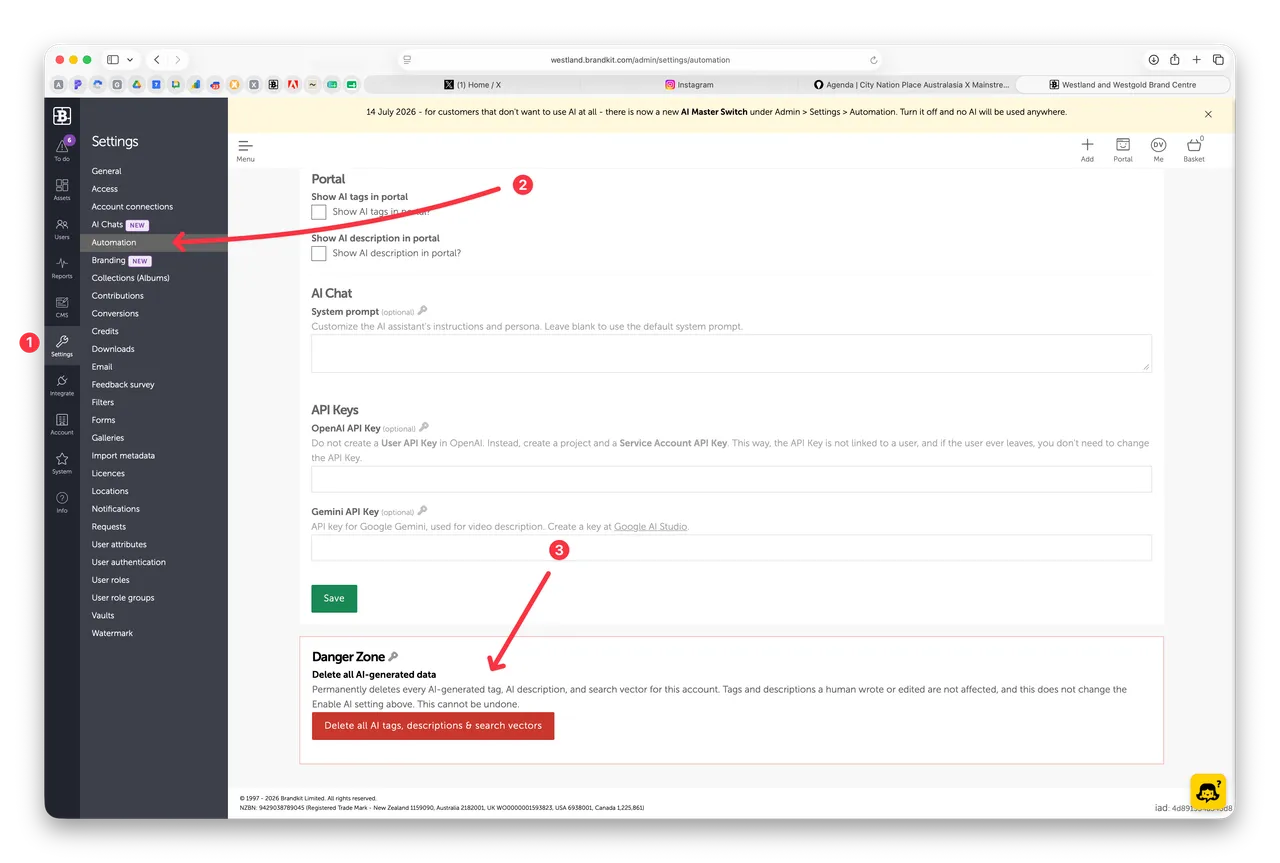The height and width of the screenshot is (863, 1280).
Task: Click in the System prompt text area
Action: 731,353
